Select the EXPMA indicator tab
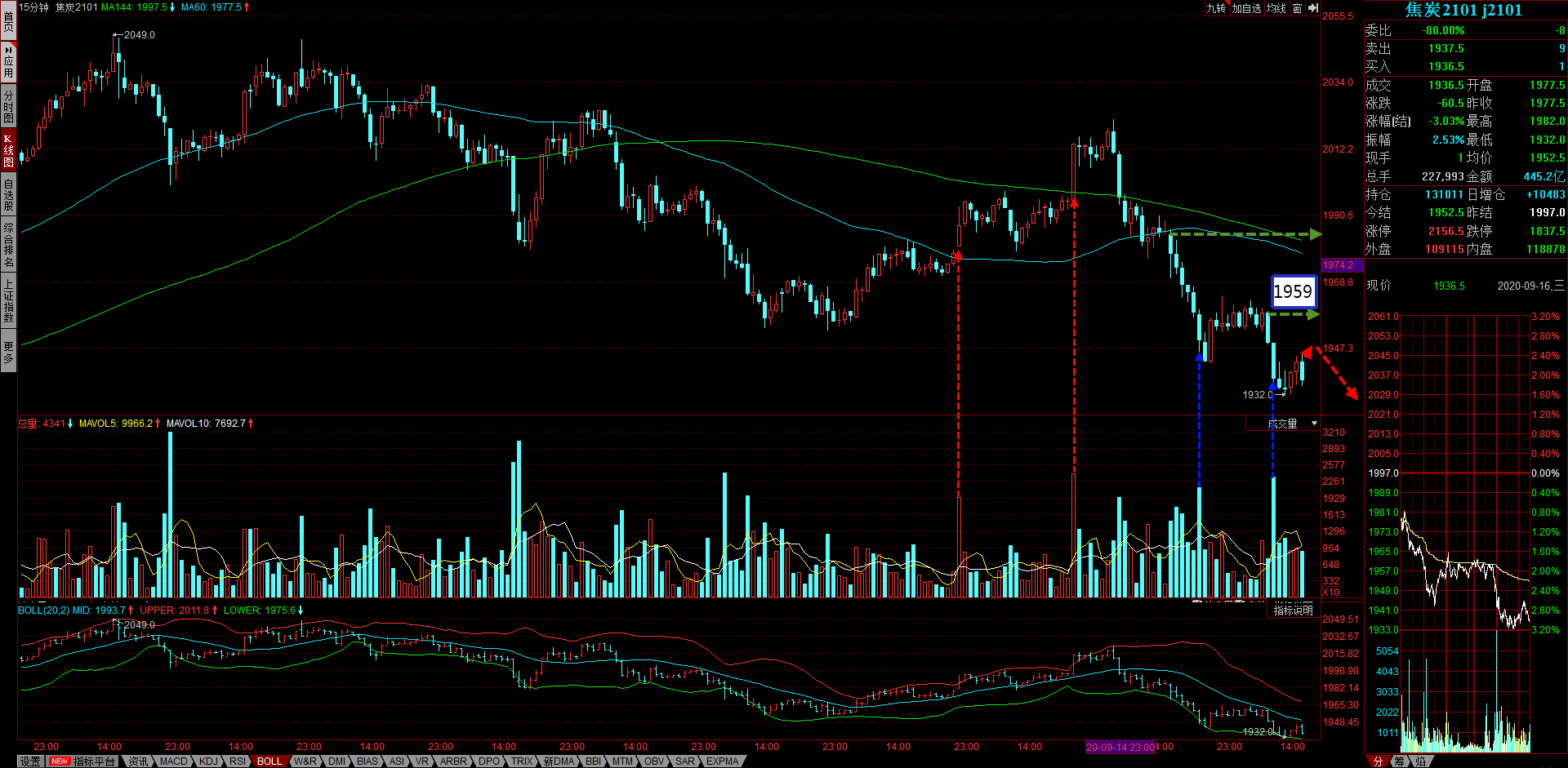The height and width of the screenshot is (768, 1568). [723, 761]
